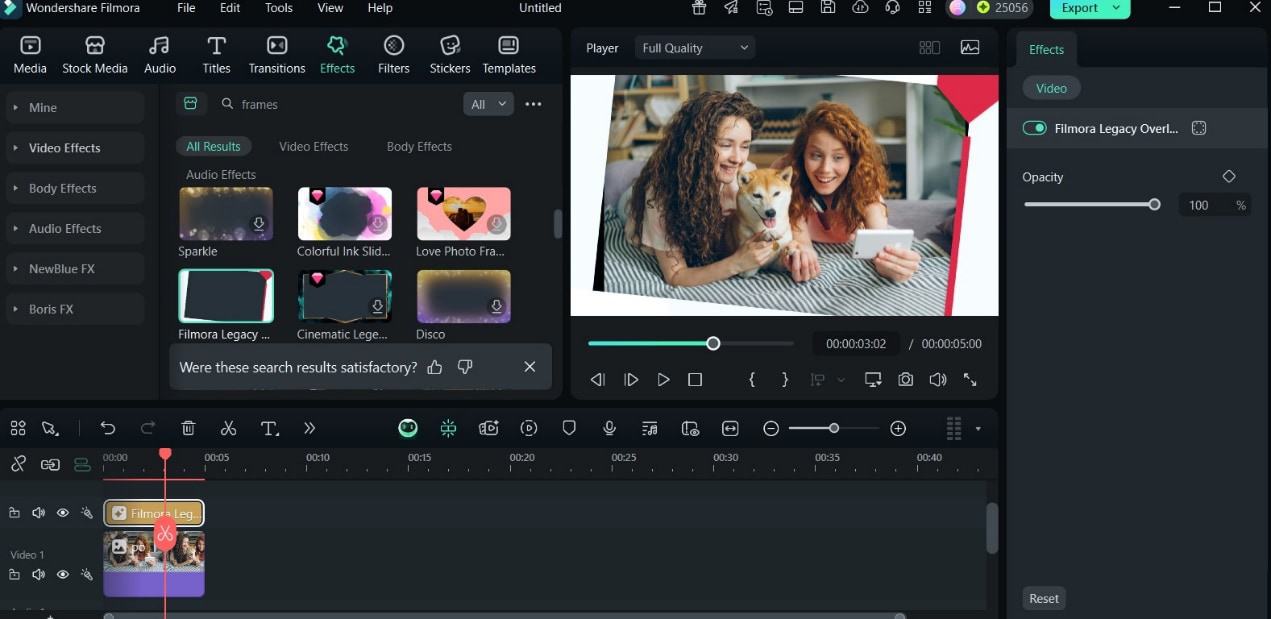Image resolution: width=1271 pixels, height=619 pixels.
Task: Hide the Filmora Legacy effect track
Action: point(62,513)
